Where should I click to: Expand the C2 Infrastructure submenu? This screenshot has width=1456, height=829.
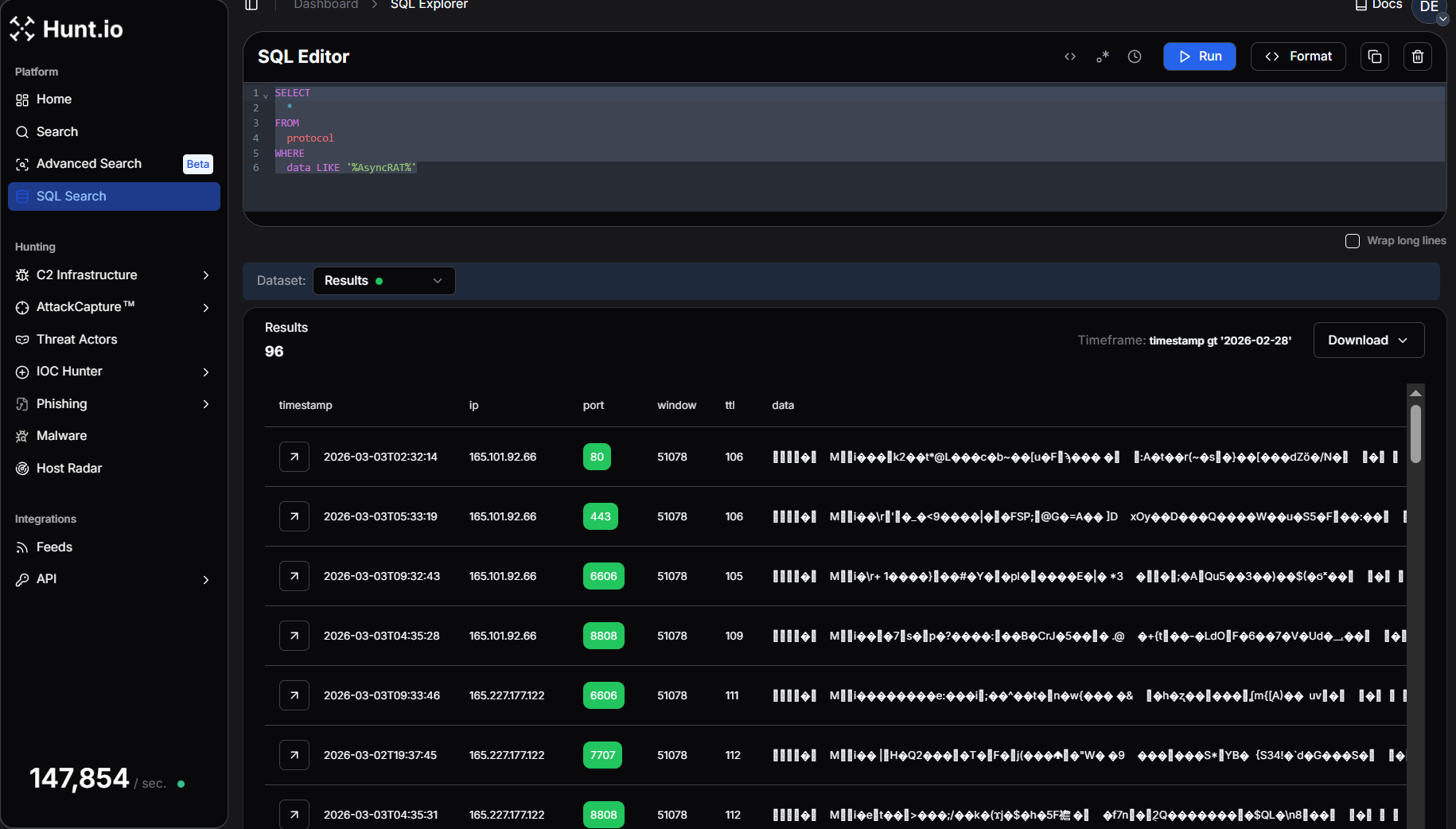pyautogui.click(x=206, y=275)
